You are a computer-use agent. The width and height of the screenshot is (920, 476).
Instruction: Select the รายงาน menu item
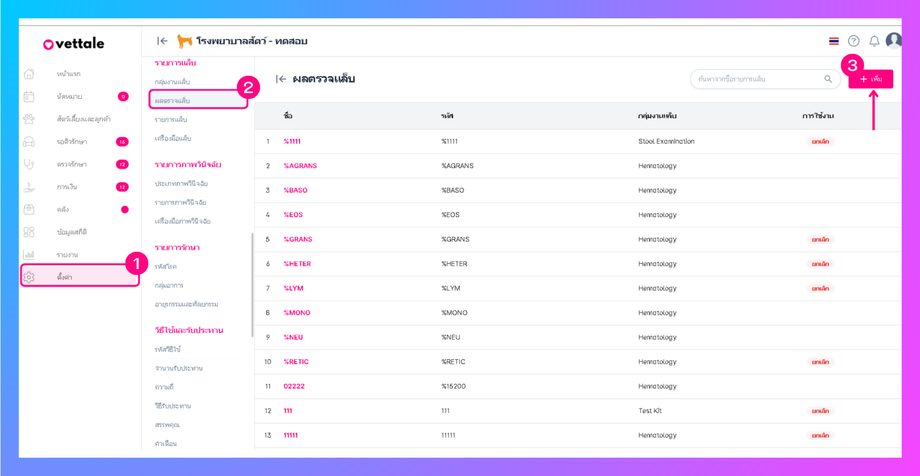coord(67,255)
